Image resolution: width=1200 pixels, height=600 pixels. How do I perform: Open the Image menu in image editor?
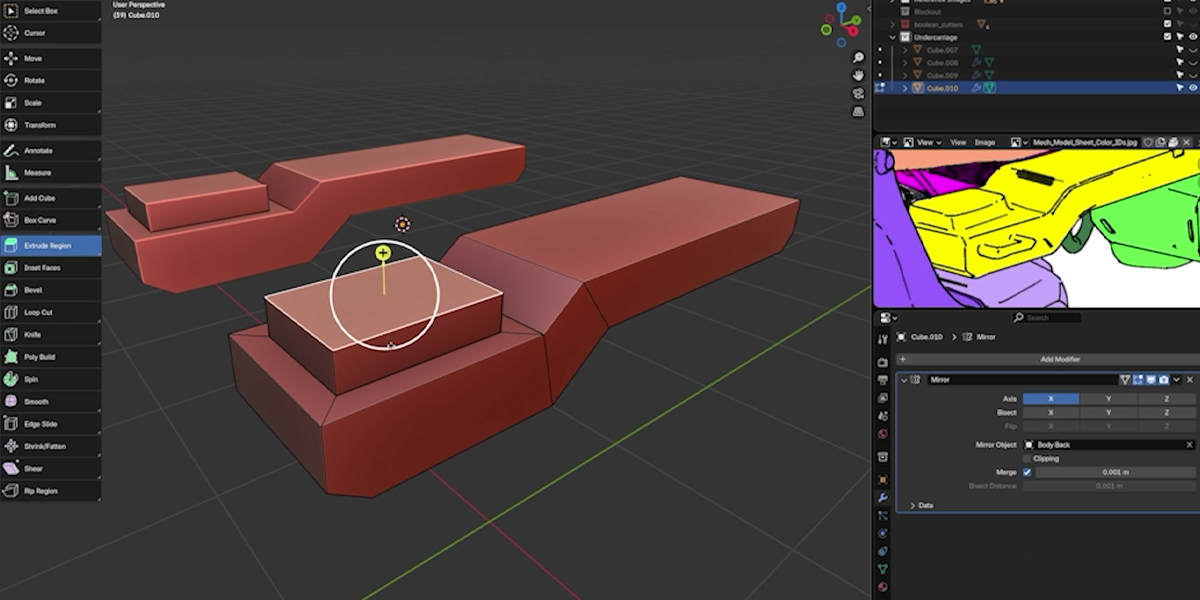(985, 142)
